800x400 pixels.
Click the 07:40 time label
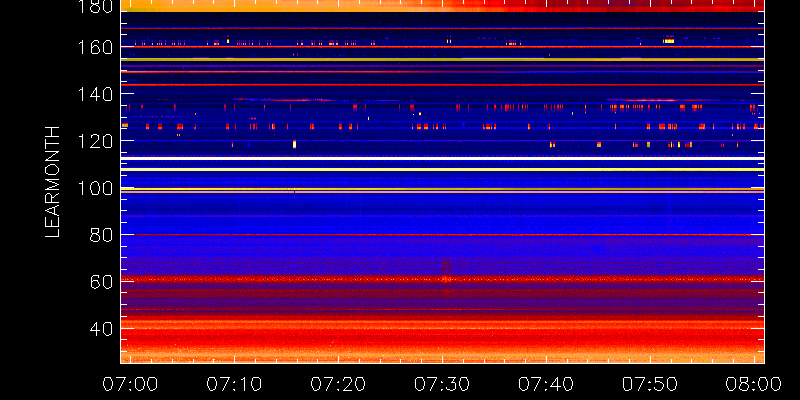point(546,384)
